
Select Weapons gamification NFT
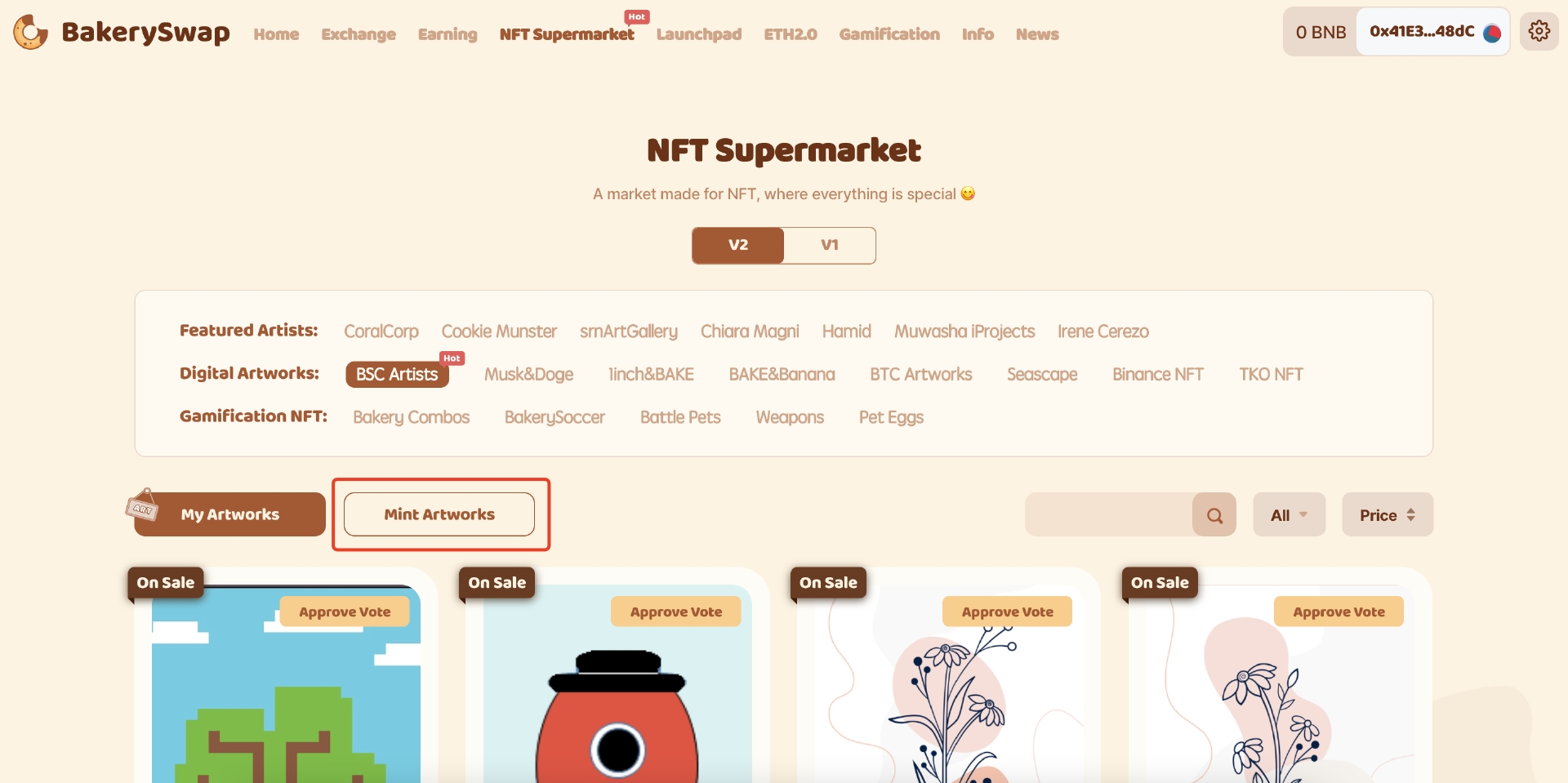790,417
